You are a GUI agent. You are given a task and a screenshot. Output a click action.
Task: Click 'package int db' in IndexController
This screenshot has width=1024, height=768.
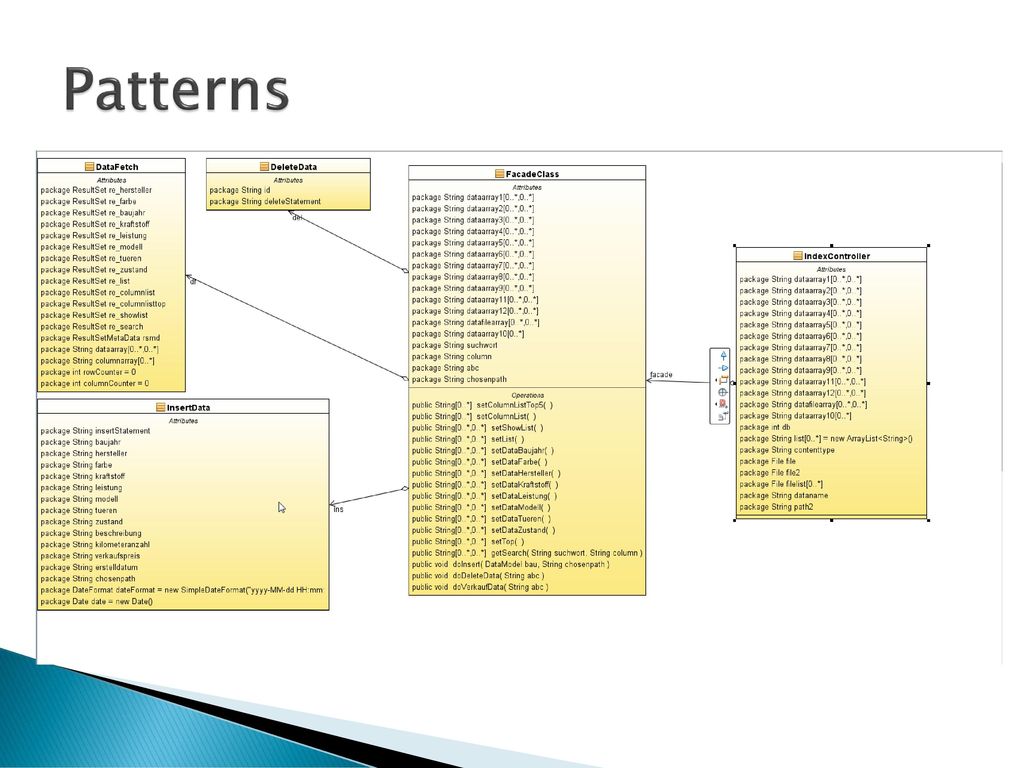click(x=765, y=427)
